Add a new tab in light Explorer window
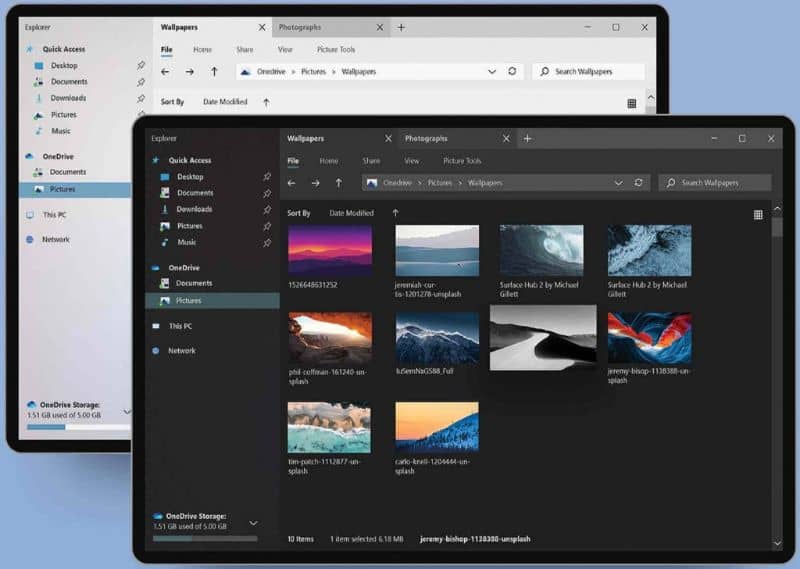Screen dimensions: 800x569 (x=401, y=28)
